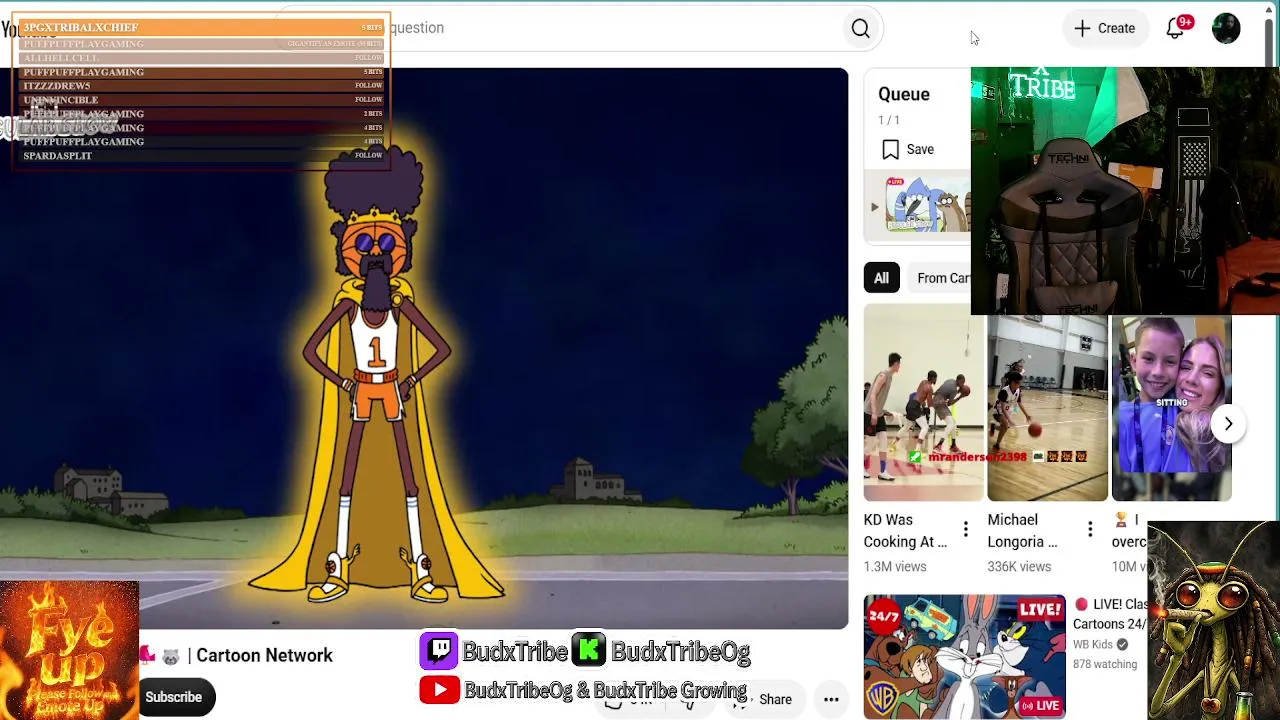Viewport: 1280px width, 720px height.
Task: Subscribe to Cartoon Network
Action: pyautogui.click(x=173, y=697)
